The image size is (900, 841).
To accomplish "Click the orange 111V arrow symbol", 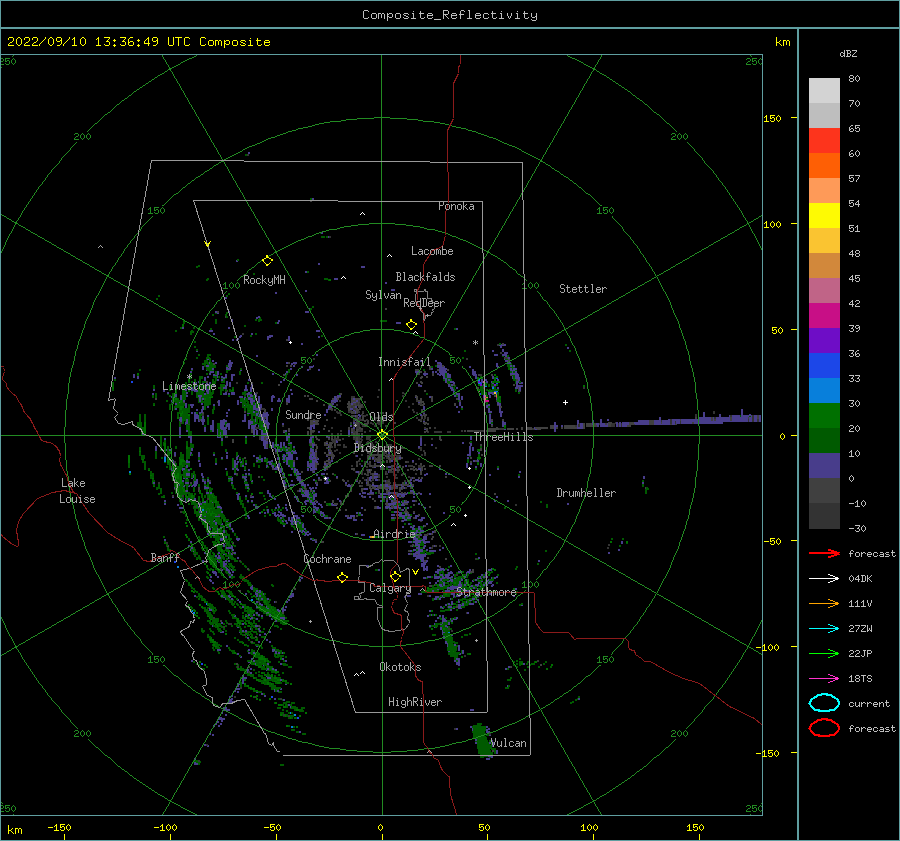I will [824, 603].
